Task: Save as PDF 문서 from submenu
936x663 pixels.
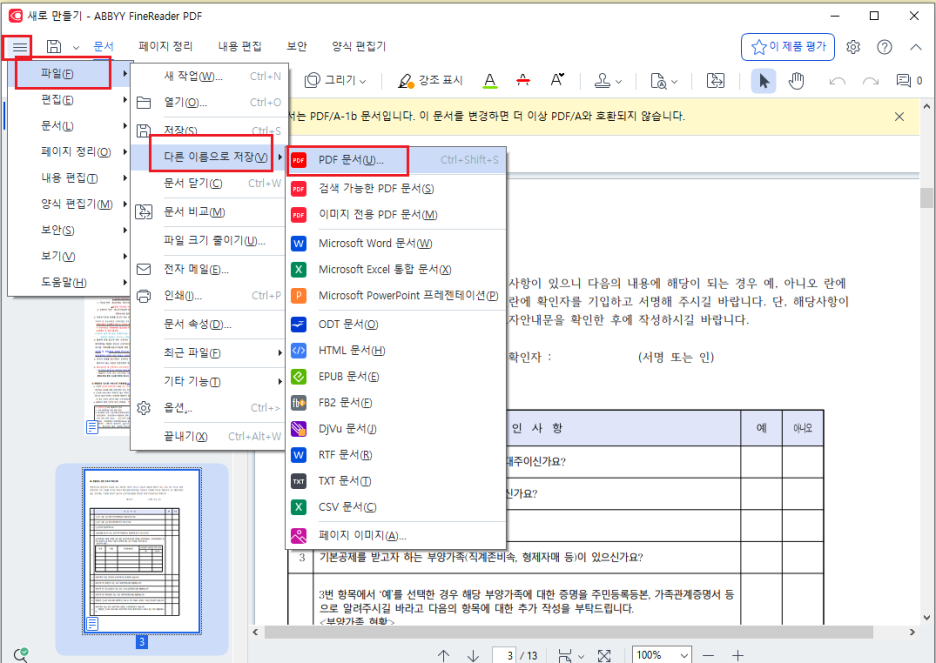Action: click(x=396, y=160)
